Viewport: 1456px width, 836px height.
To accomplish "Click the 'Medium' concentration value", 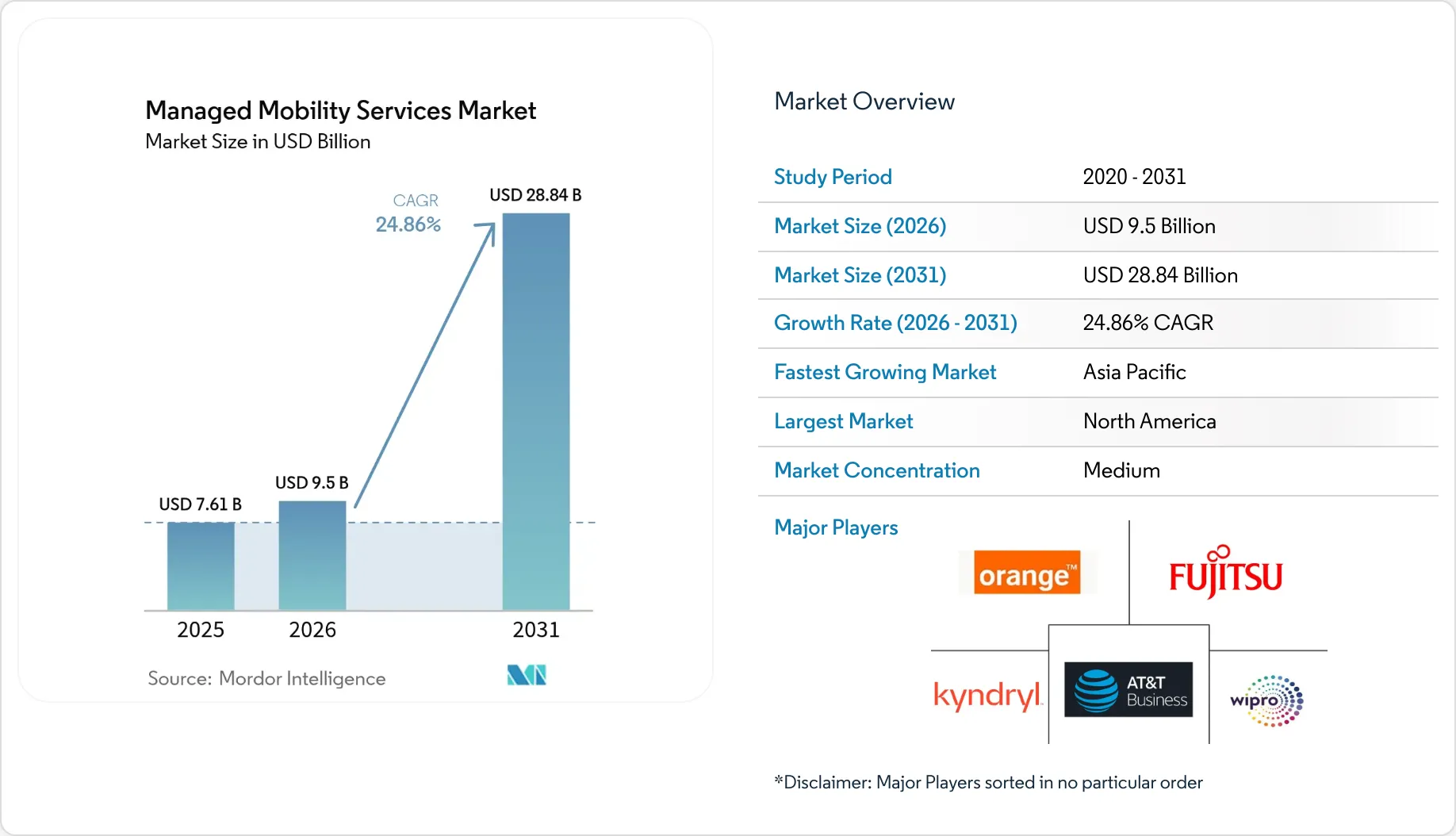I will pos(1121,470).
